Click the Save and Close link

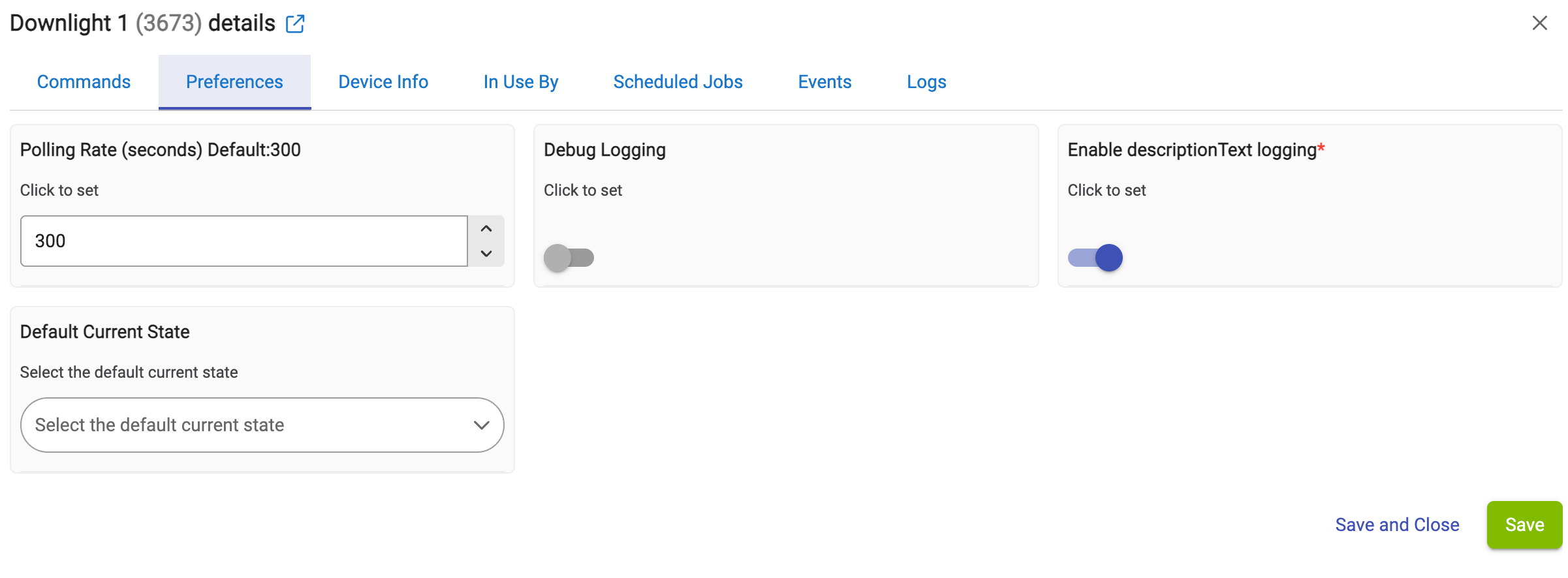pos(1397,525)
